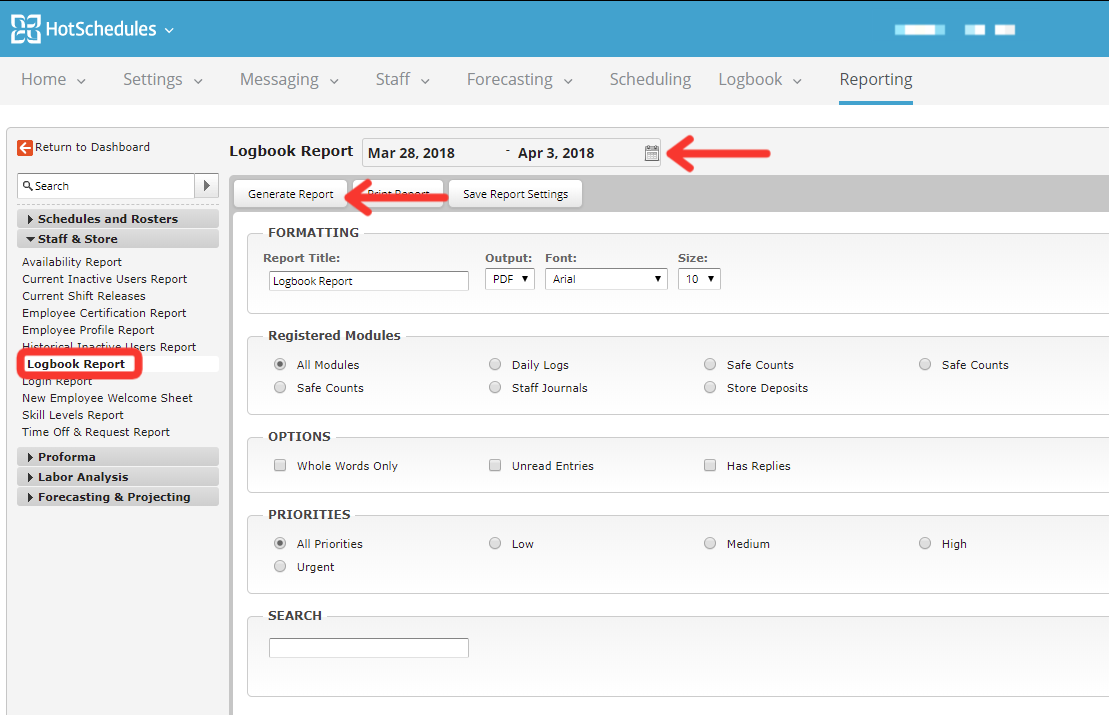Open the Settings menu
This screenshot has width=1109, height=715.
click(163, 80)
